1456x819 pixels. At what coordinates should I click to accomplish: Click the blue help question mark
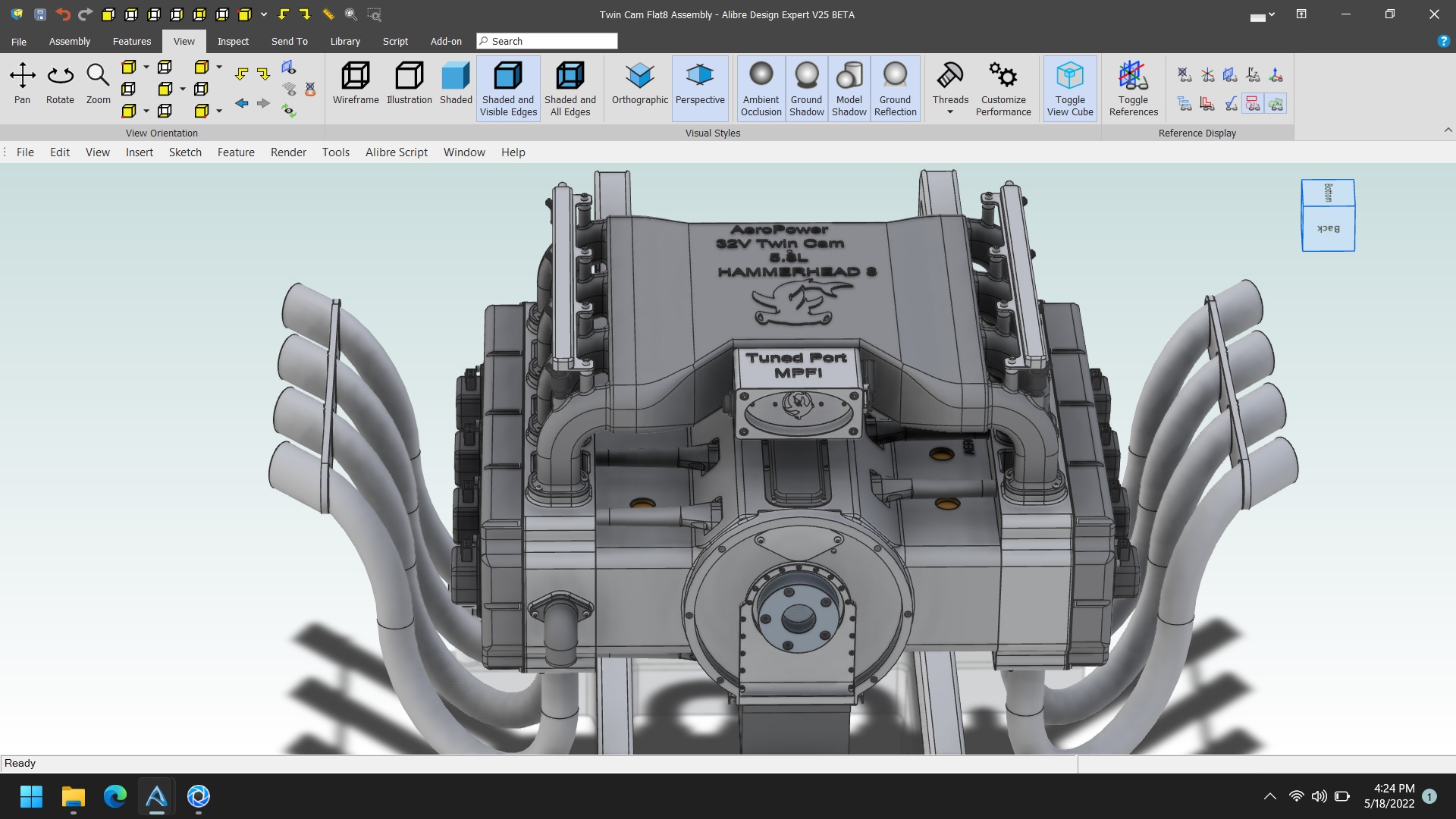click(x=1443, y=41)
